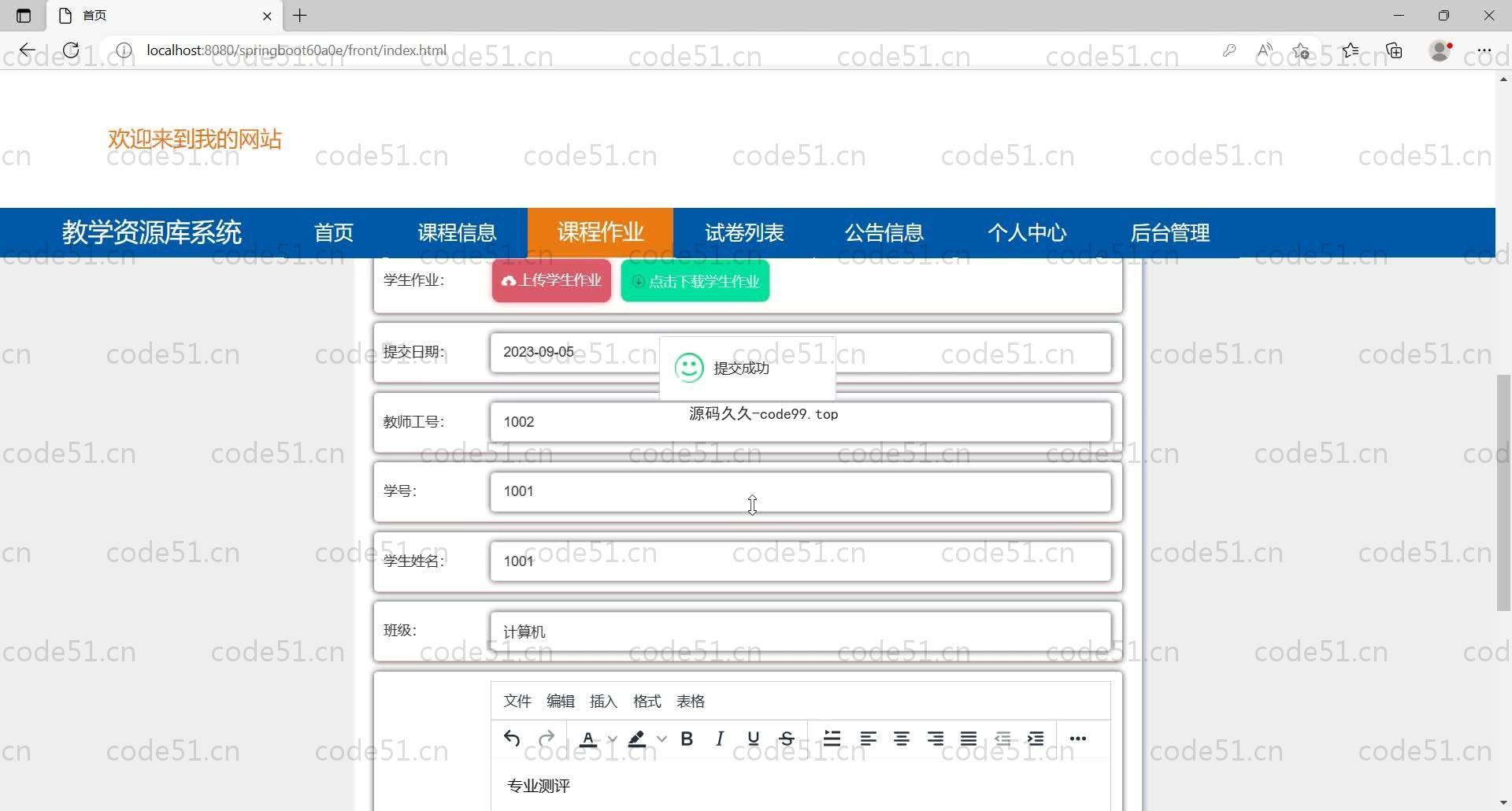Open the browser profile avatar
Screen dimensions: 1512x811
coord(1440,50)
